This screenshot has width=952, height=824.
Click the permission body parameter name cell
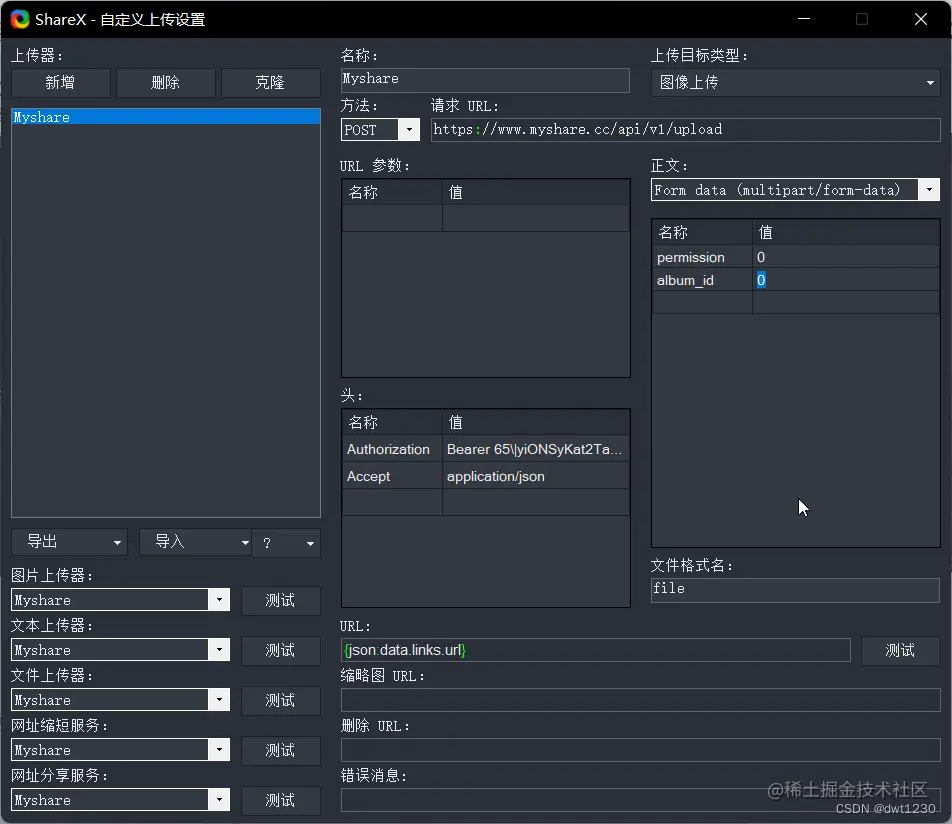pyautogui.click(x=702, y=257)
